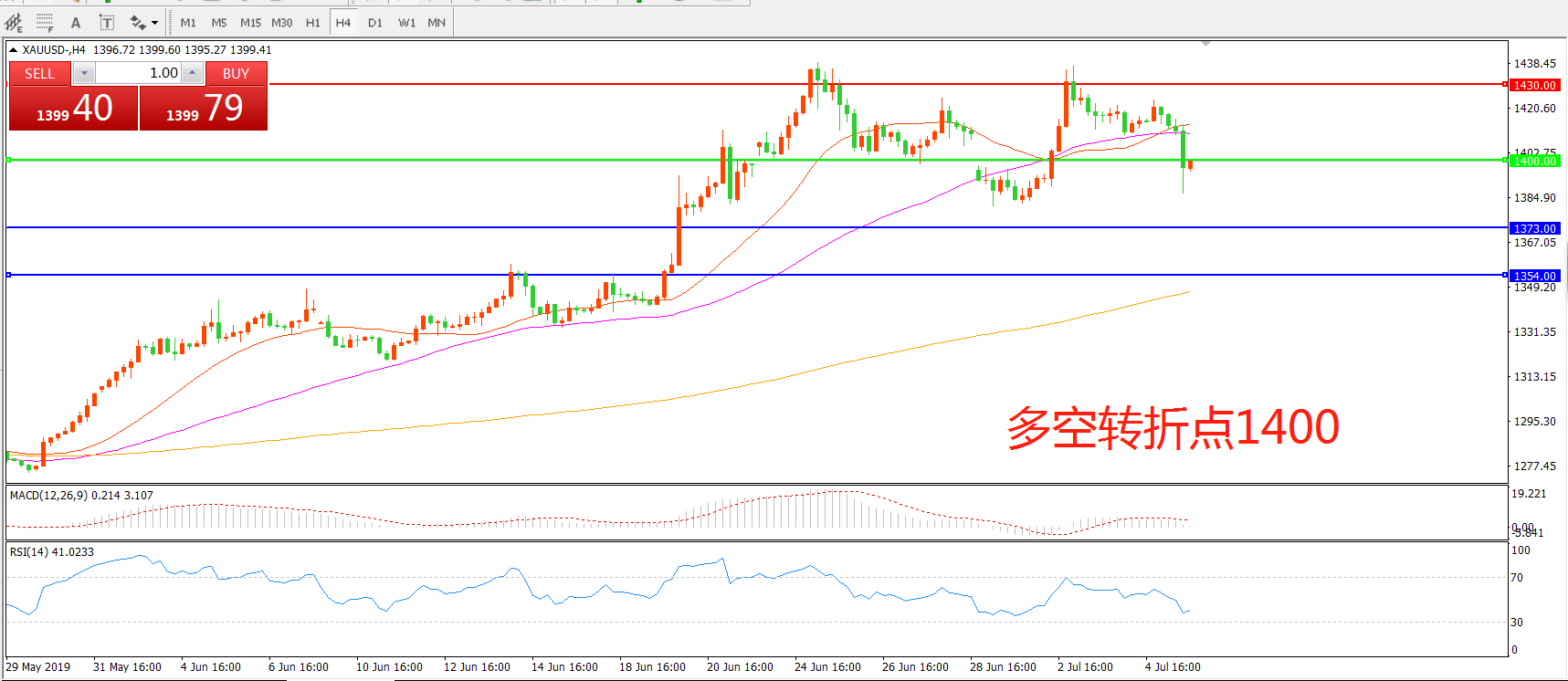Decrease lot volume with down arrow
1568x681 pixels.
click(84, 74)
